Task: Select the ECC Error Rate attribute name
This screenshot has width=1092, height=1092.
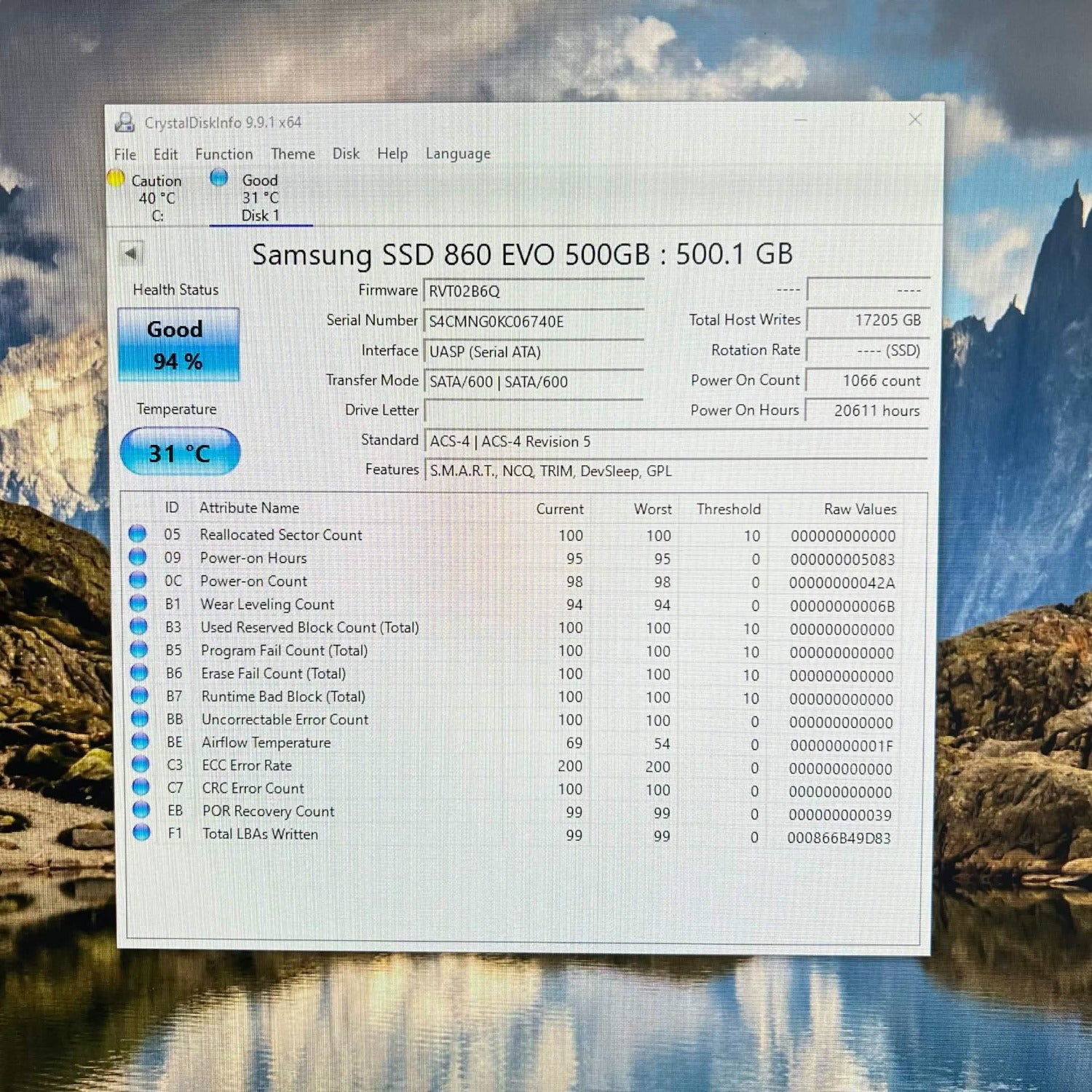Action: pos(247,766)
